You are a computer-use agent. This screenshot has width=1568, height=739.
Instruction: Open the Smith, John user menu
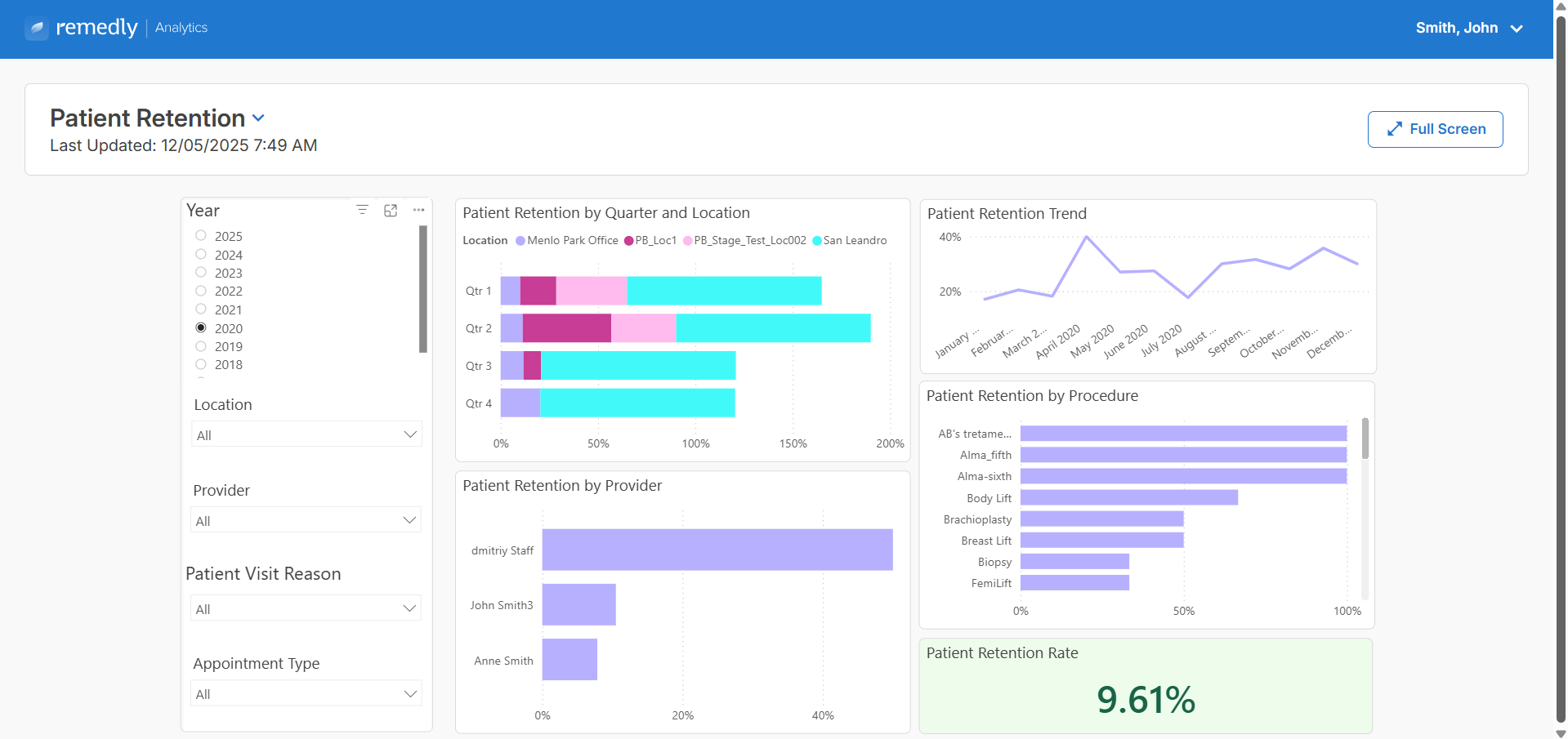[1469, 29]
